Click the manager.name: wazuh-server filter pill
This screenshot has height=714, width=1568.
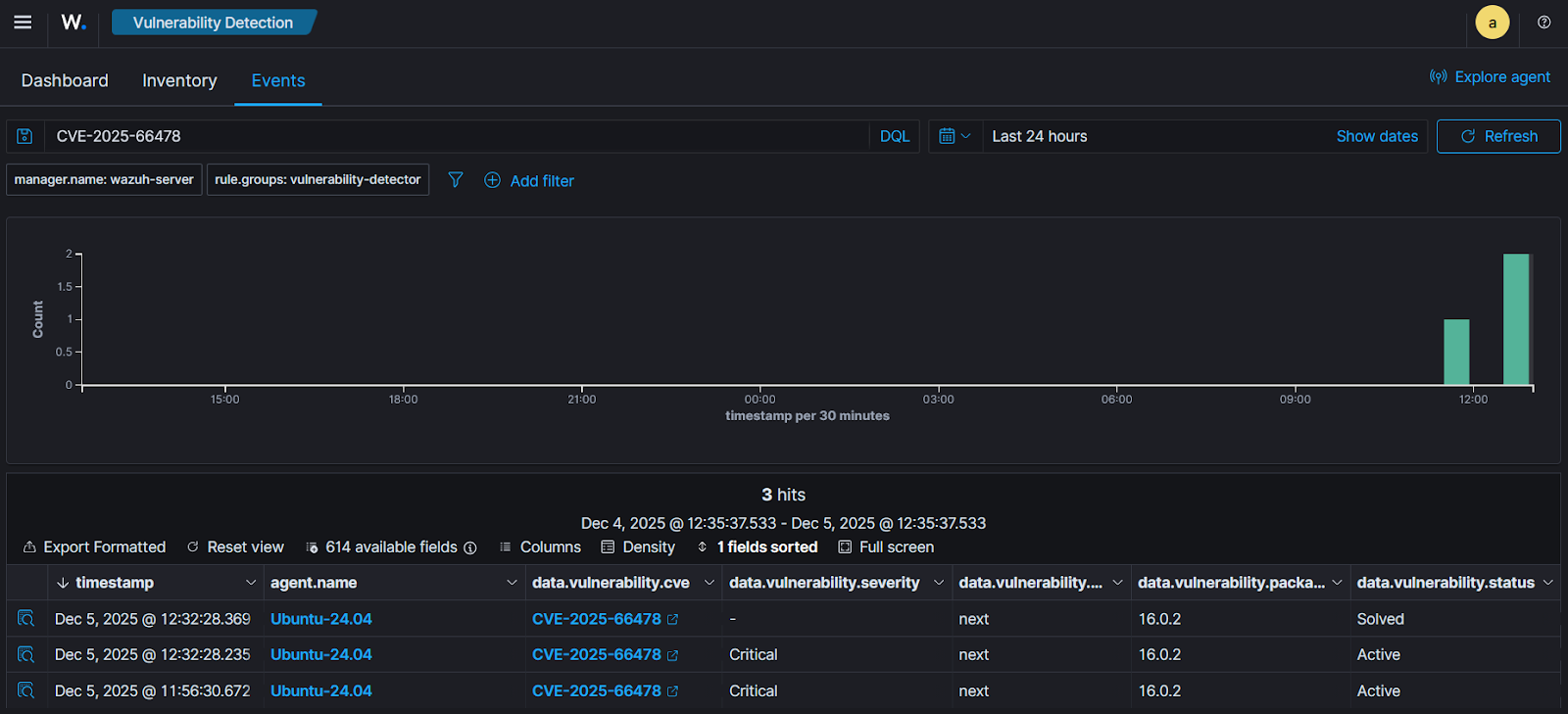click(x=104, y=179)
